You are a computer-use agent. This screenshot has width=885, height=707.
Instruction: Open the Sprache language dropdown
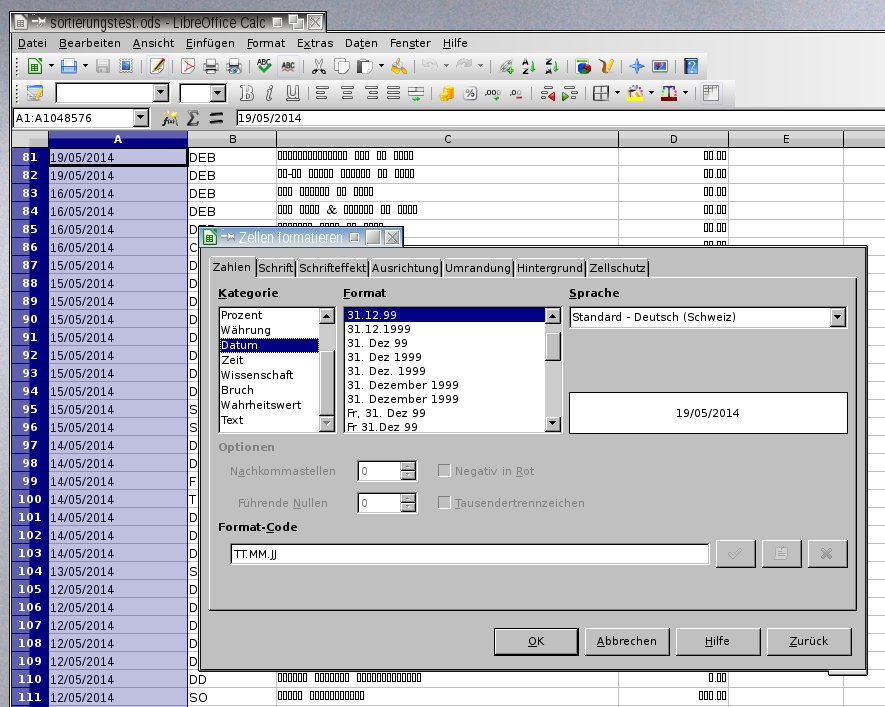coord(838,317)
